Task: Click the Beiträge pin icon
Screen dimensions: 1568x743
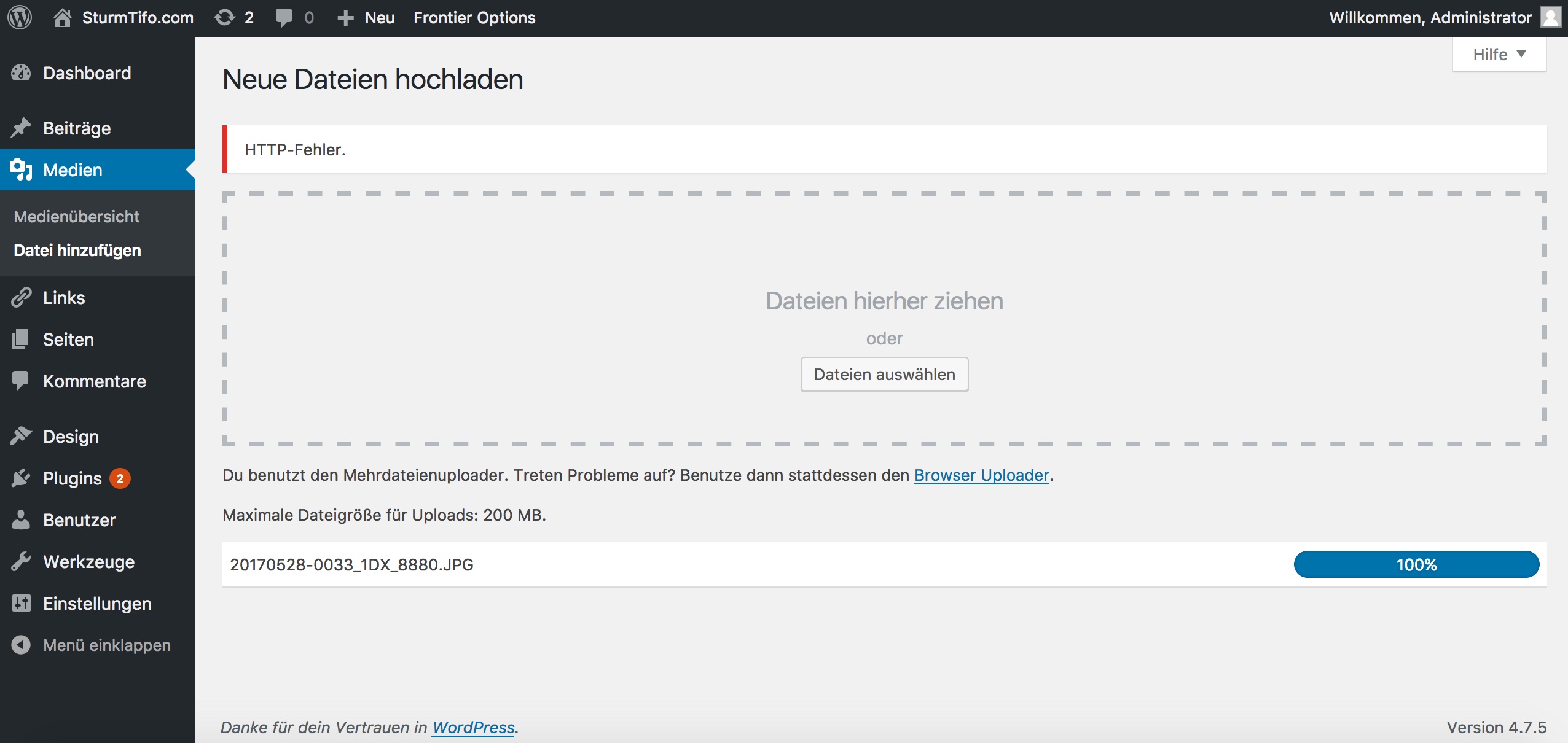Action: pyautogui.click(x=21, y=128)
